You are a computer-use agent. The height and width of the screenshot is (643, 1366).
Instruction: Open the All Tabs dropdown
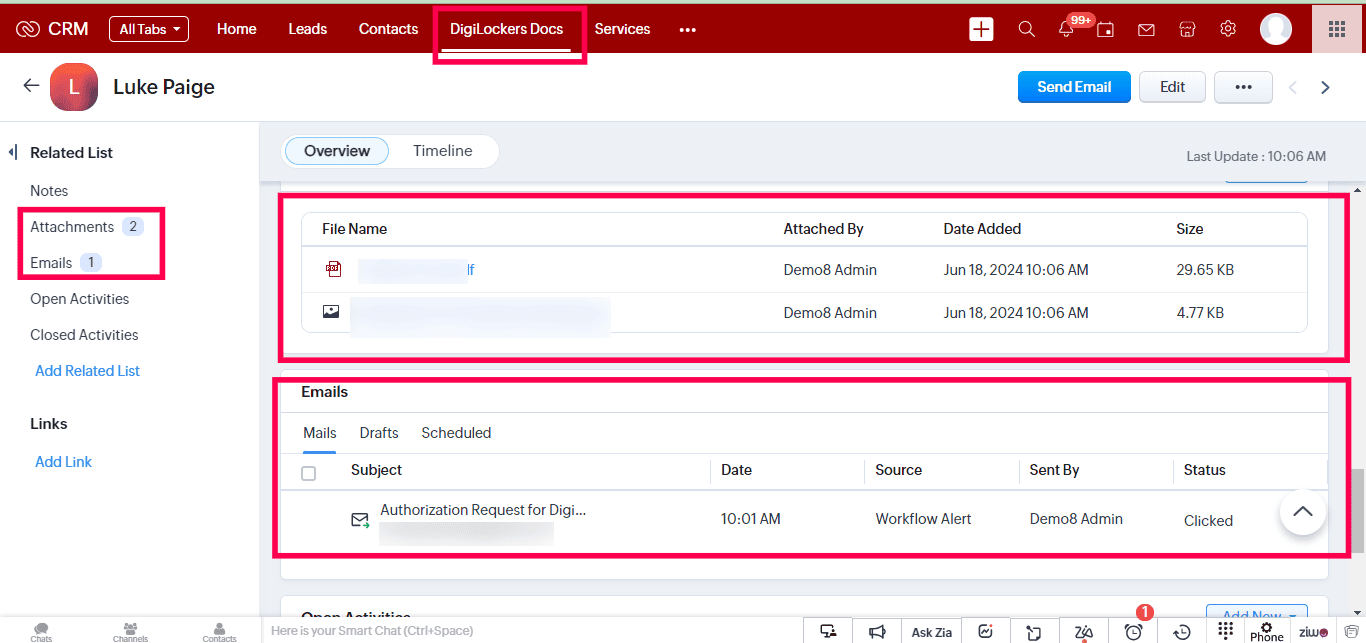[x=149, y=29]
